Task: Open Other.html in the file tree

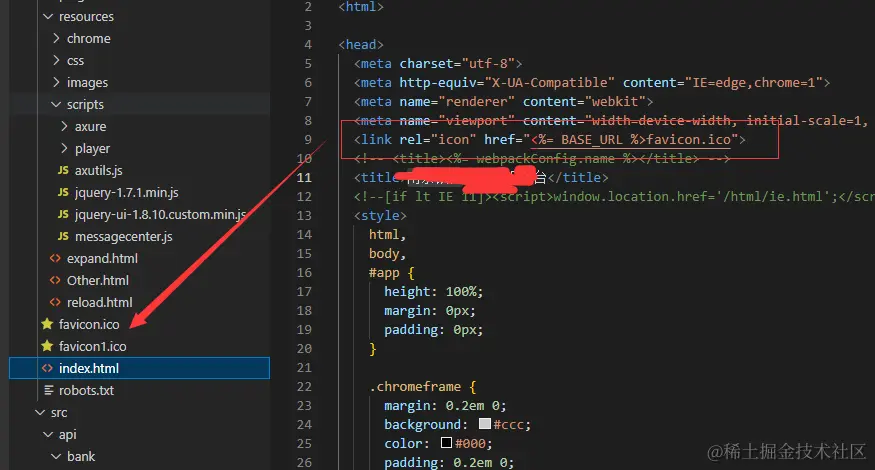Action: [98, 280]
